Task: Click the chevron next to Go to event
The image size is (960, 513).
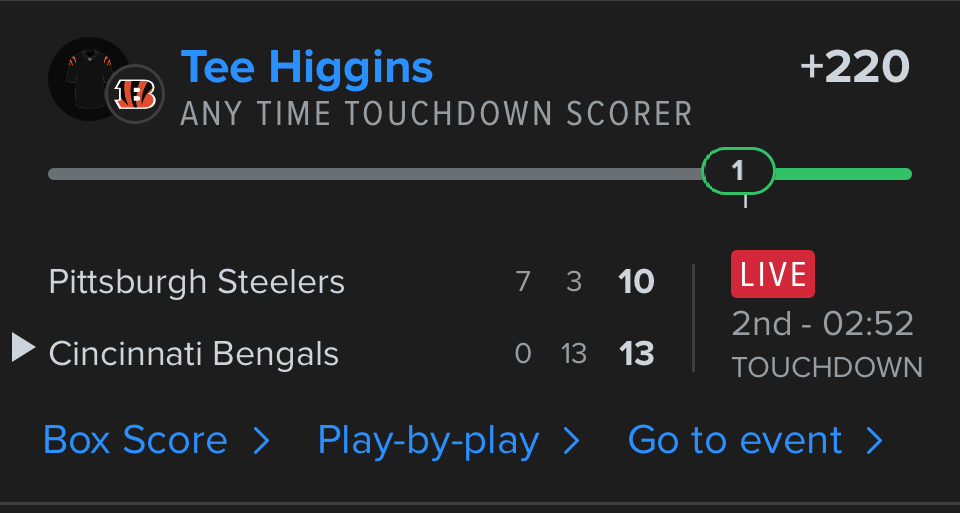Action: click(x=875, y=441)
